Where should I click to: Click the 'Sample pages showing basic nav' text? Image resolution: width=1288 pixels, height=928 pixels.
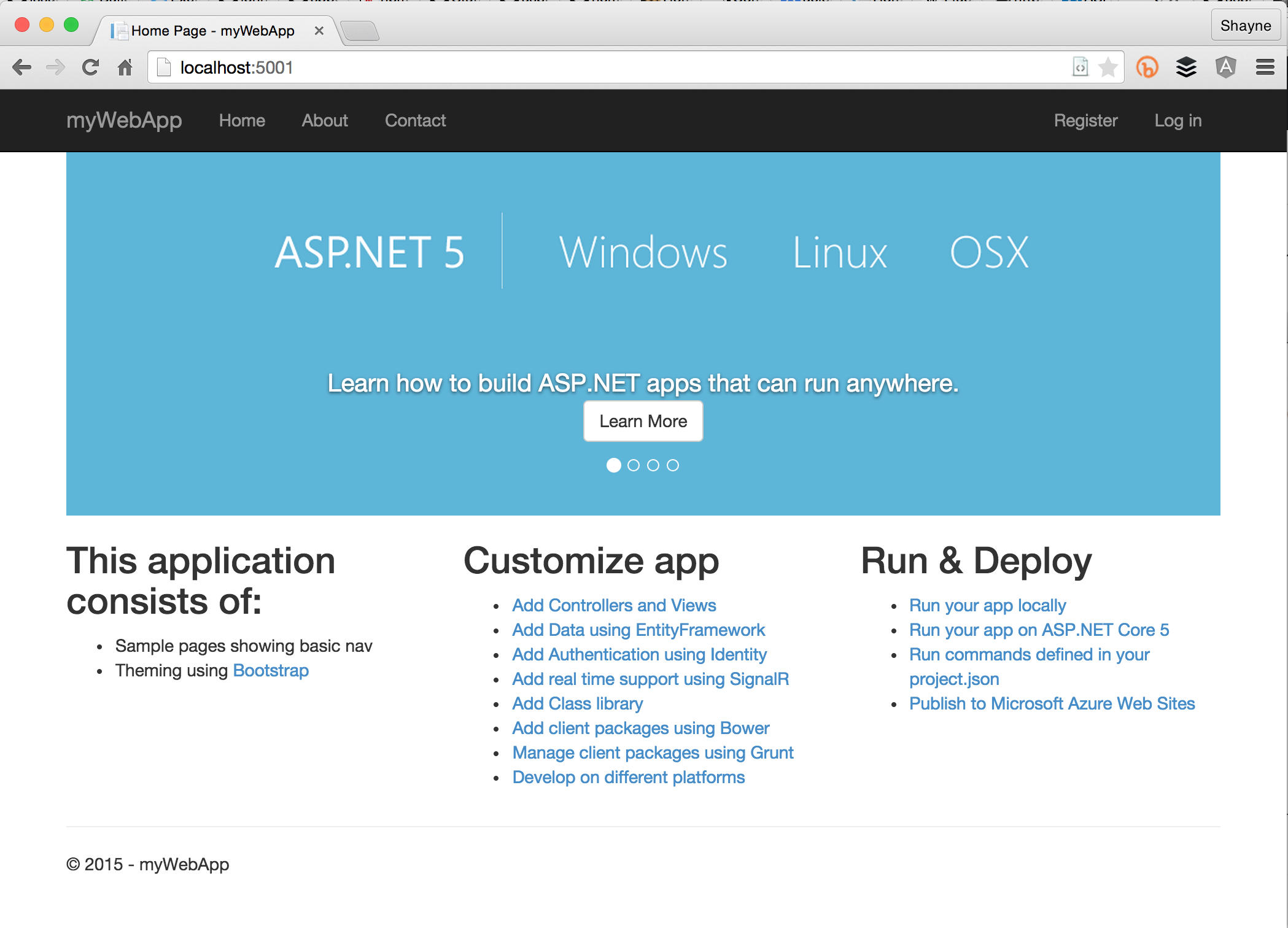[244, 646]
